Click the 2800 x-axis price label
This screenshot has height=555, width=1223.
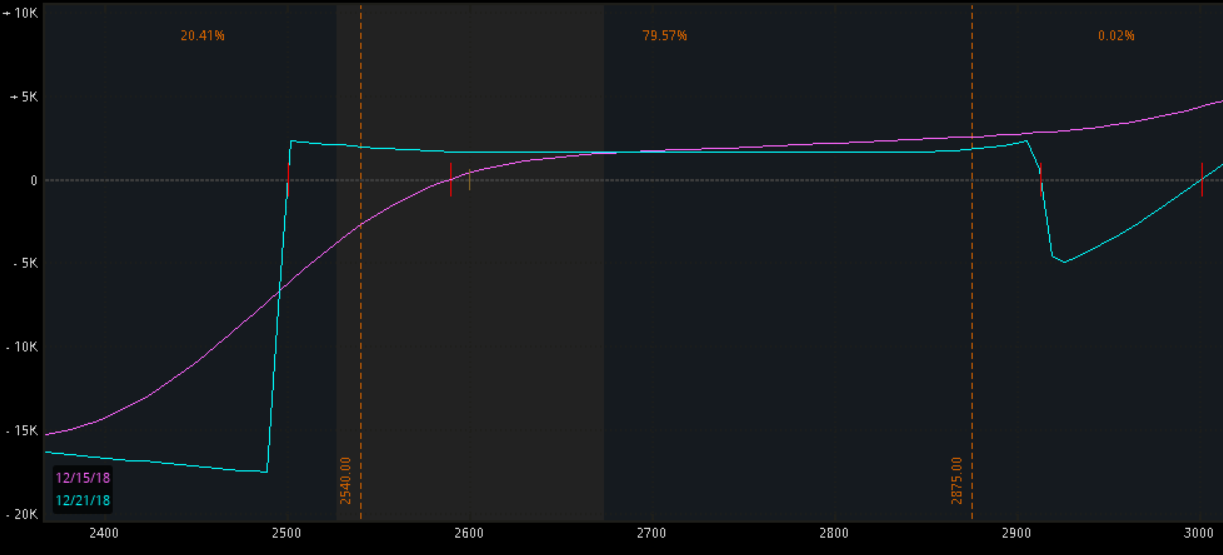pos(834,534)
